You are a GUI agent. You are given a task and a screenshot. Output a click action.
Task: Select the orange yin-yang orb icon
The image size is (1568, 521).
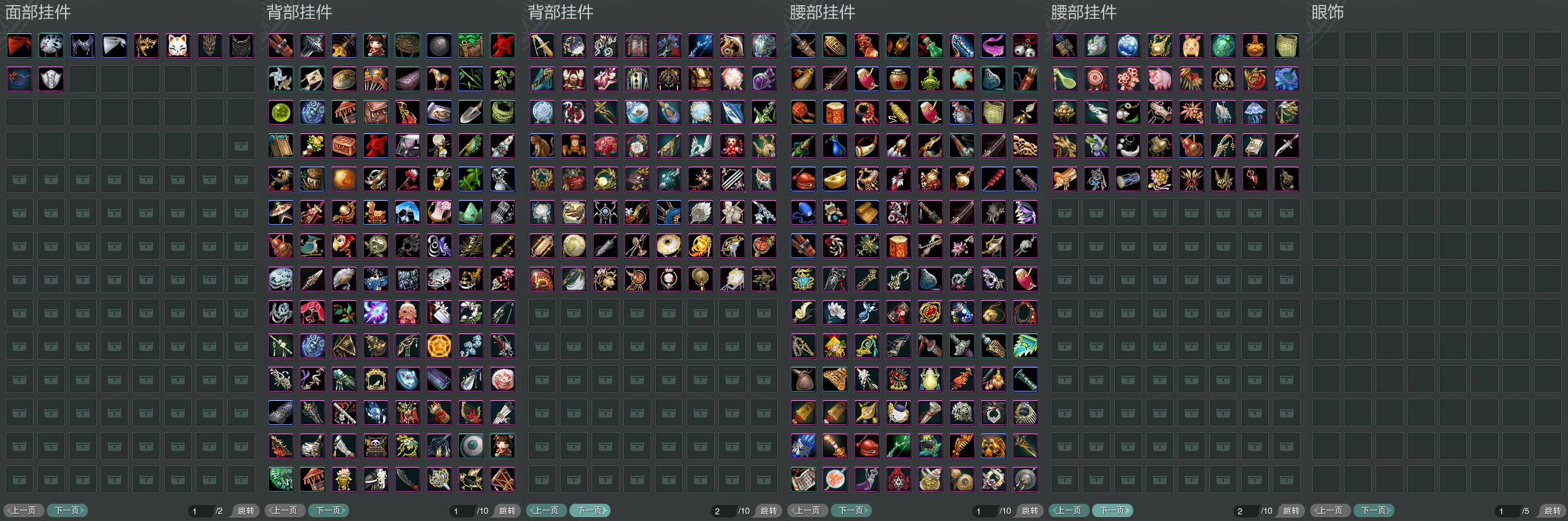[x=344, y=180]
